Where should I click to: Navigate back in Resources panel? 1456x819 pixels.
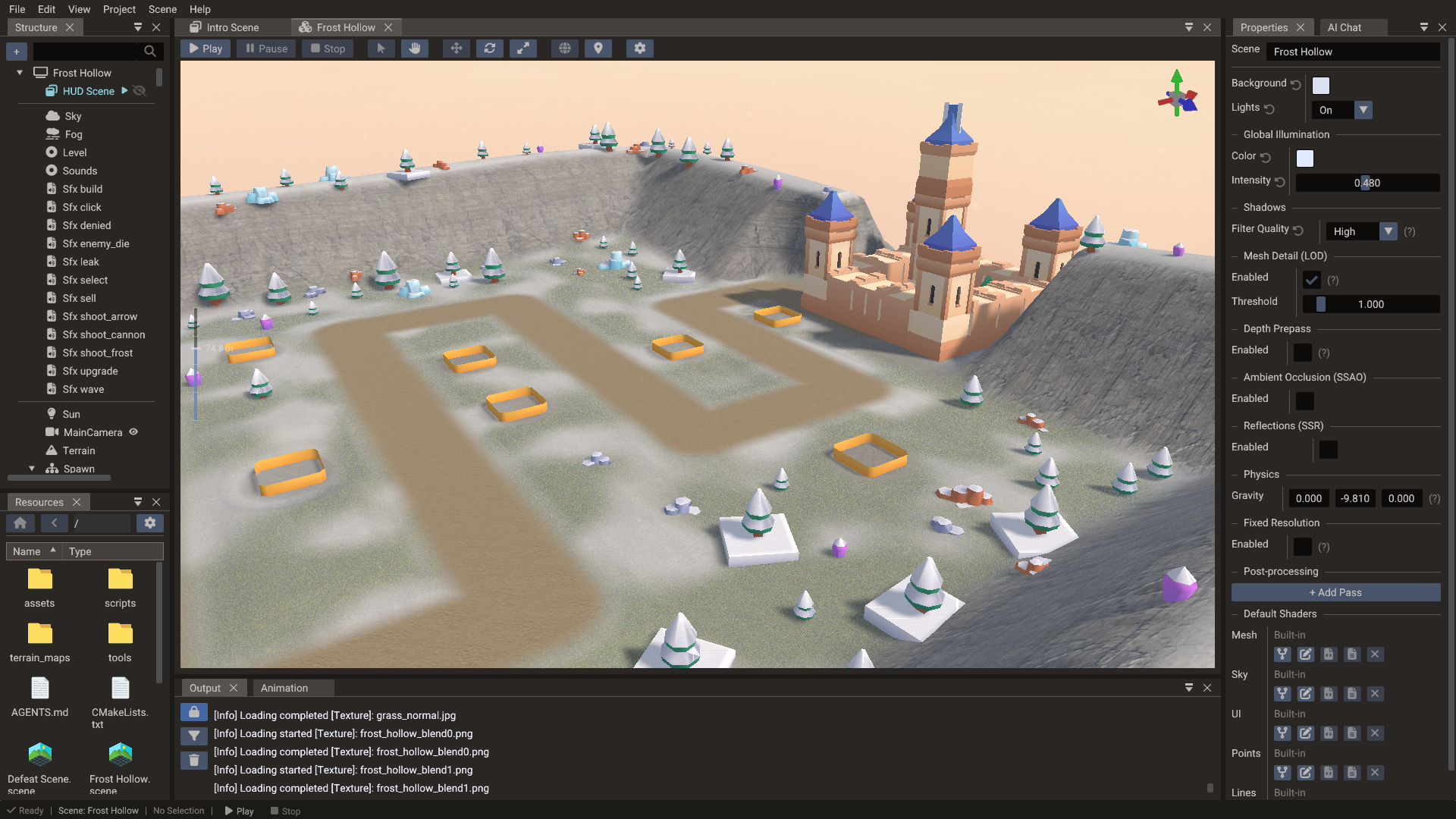coord(54,523)
